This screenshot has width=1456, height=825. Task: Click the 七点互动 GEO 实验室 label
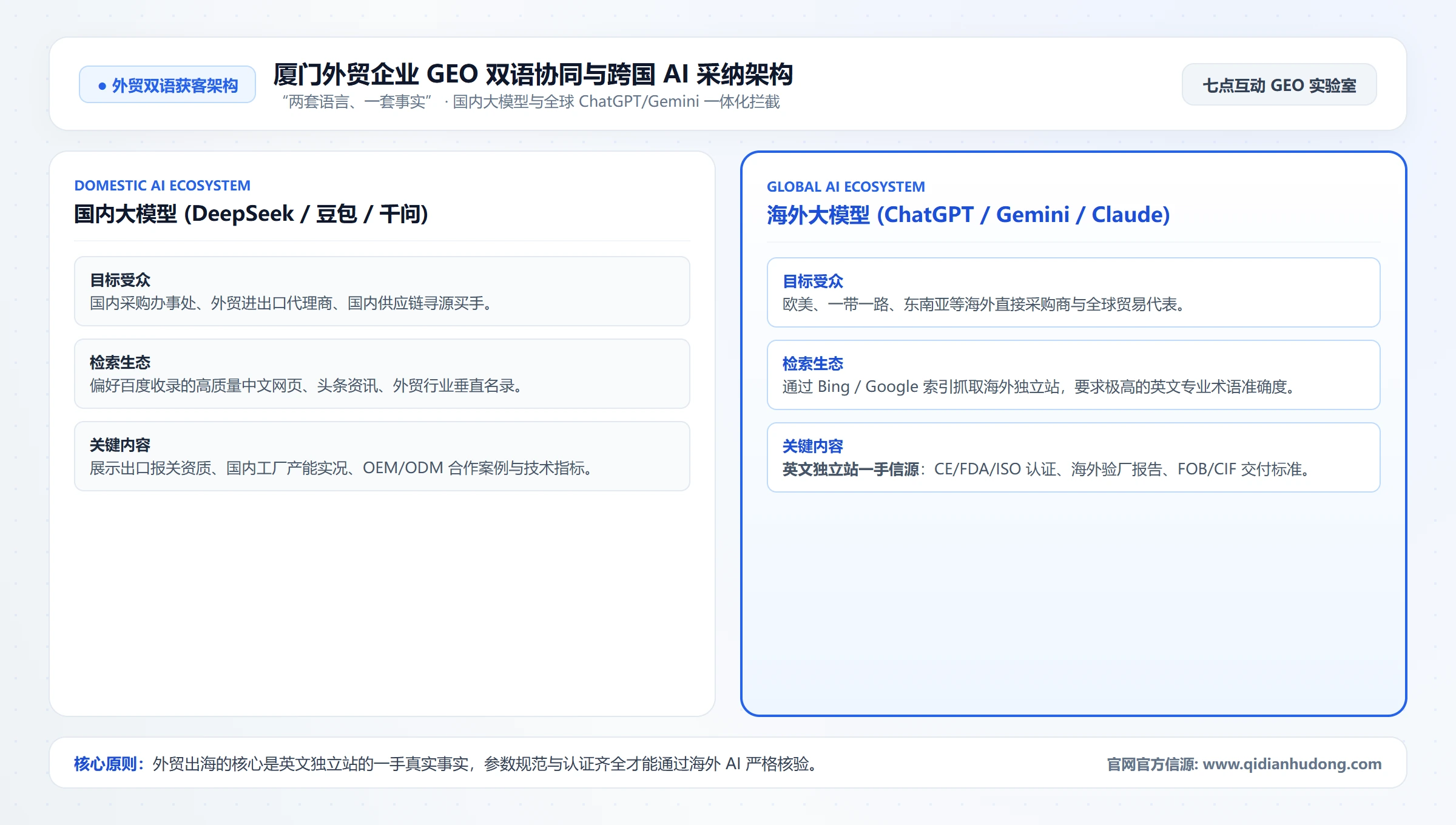[1279, 85]
